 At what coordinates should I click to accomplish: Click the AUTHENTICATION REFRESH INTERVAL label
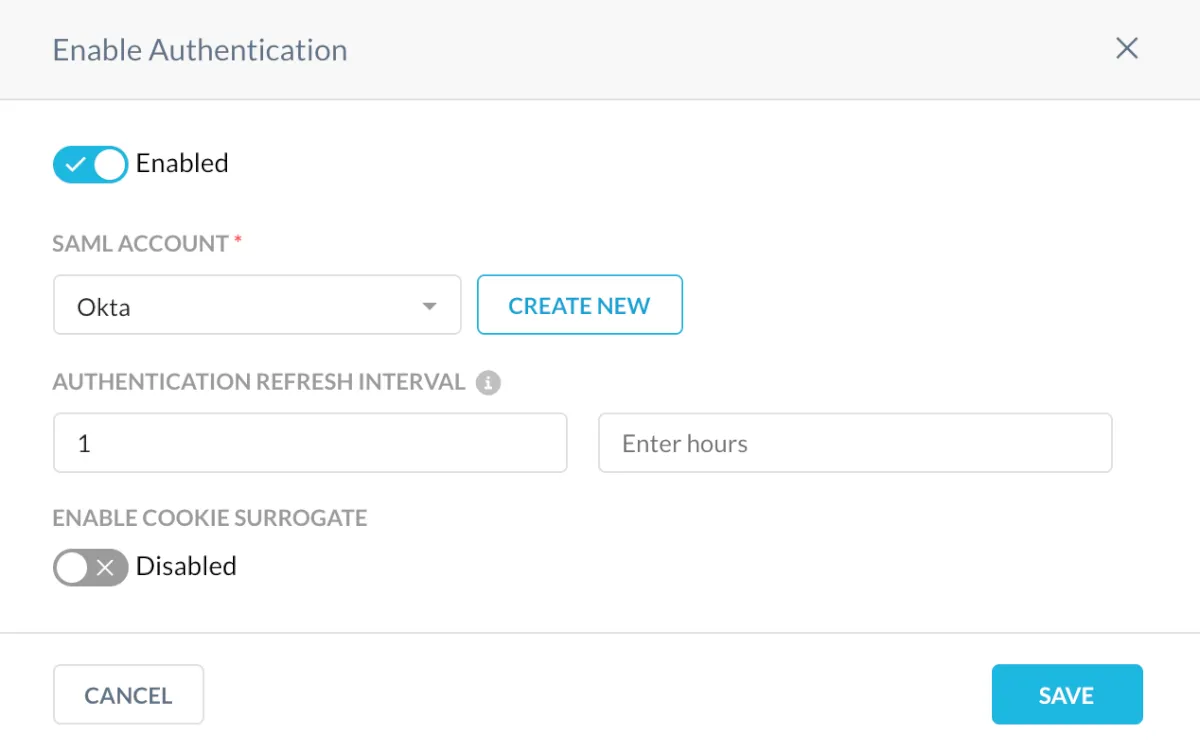click(259, 382)
